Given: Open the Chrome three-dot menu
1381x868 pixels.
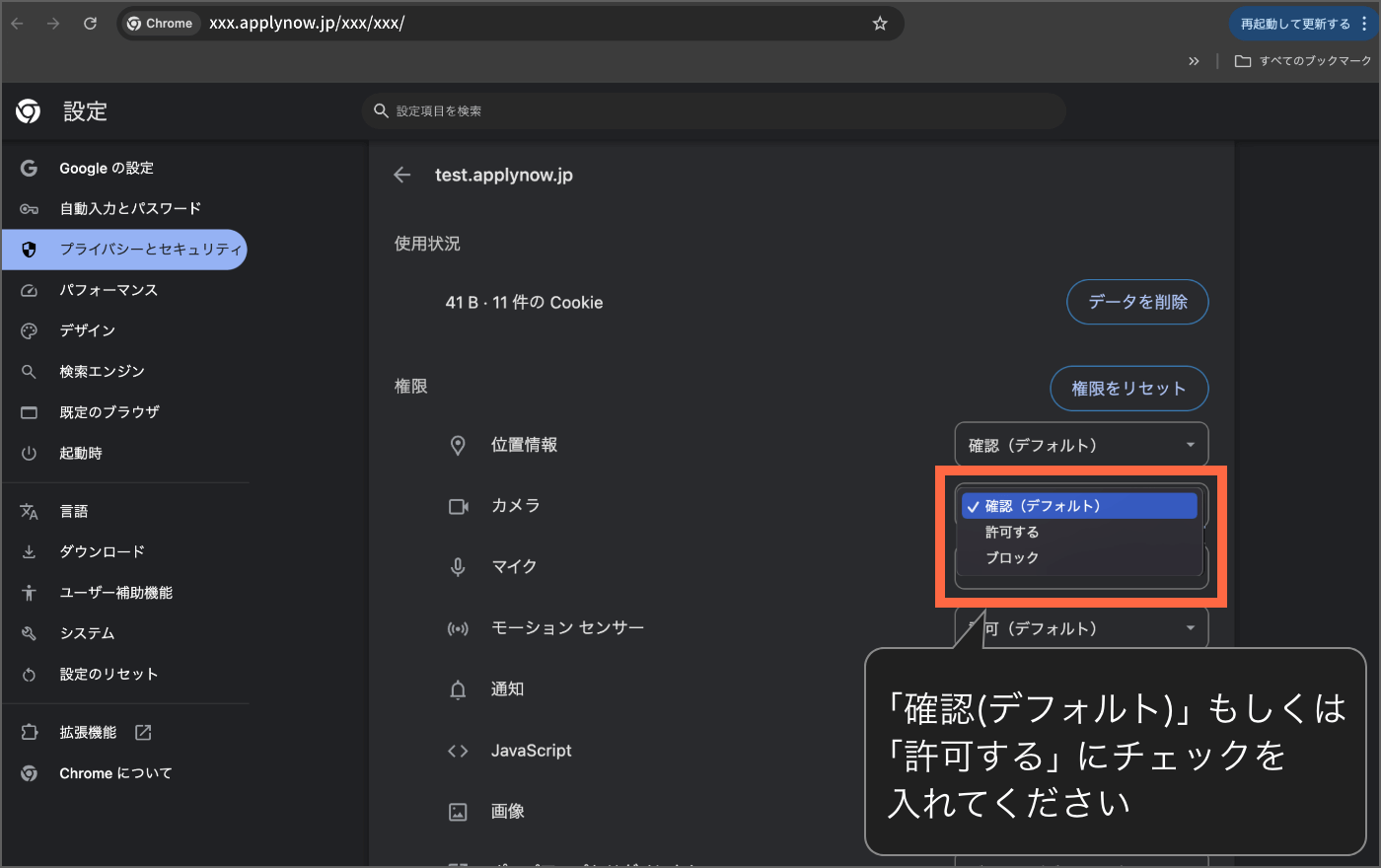Looking at the screenshot, I should pyautogui.click(x=1364, y=24).
